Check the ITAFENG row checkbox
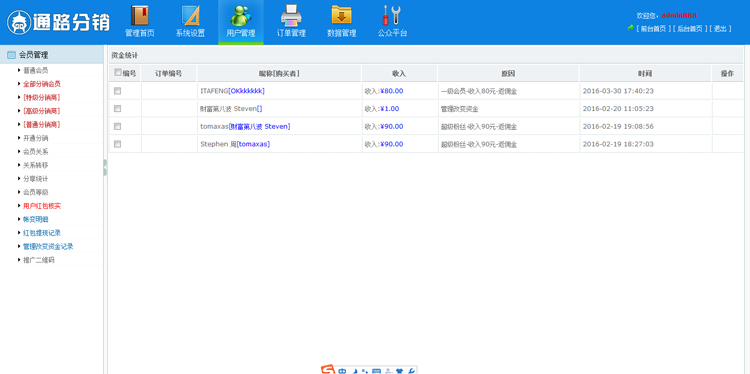 coord(118,91)
